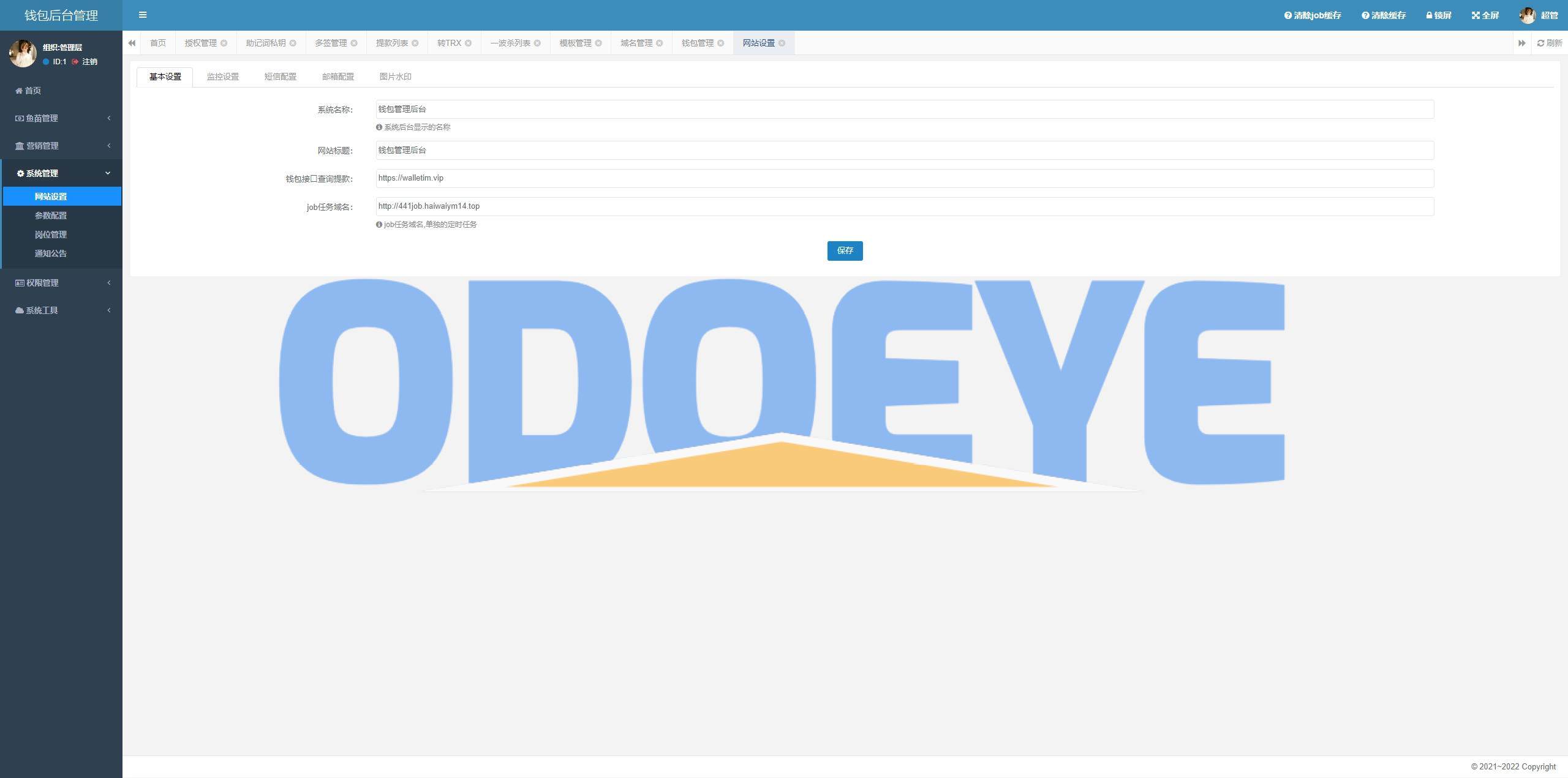Close the 模板管理 tab with its x icon
The height and width of the screenshot is (778, 1568).
click(598, 43)
